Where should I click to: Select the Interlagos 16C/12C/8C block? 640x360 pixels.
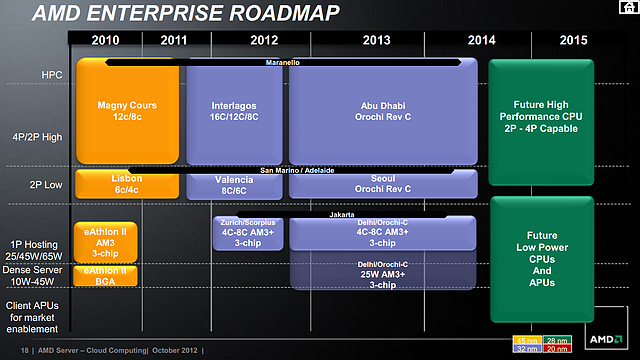click(234, 111)
